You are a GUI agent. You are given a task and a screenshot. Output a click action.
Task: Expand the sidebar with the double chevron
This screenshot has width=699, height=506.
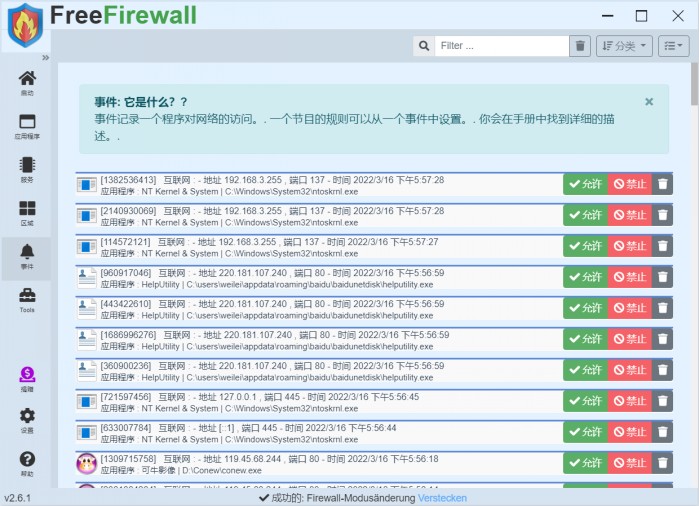(x=45, y=58)
